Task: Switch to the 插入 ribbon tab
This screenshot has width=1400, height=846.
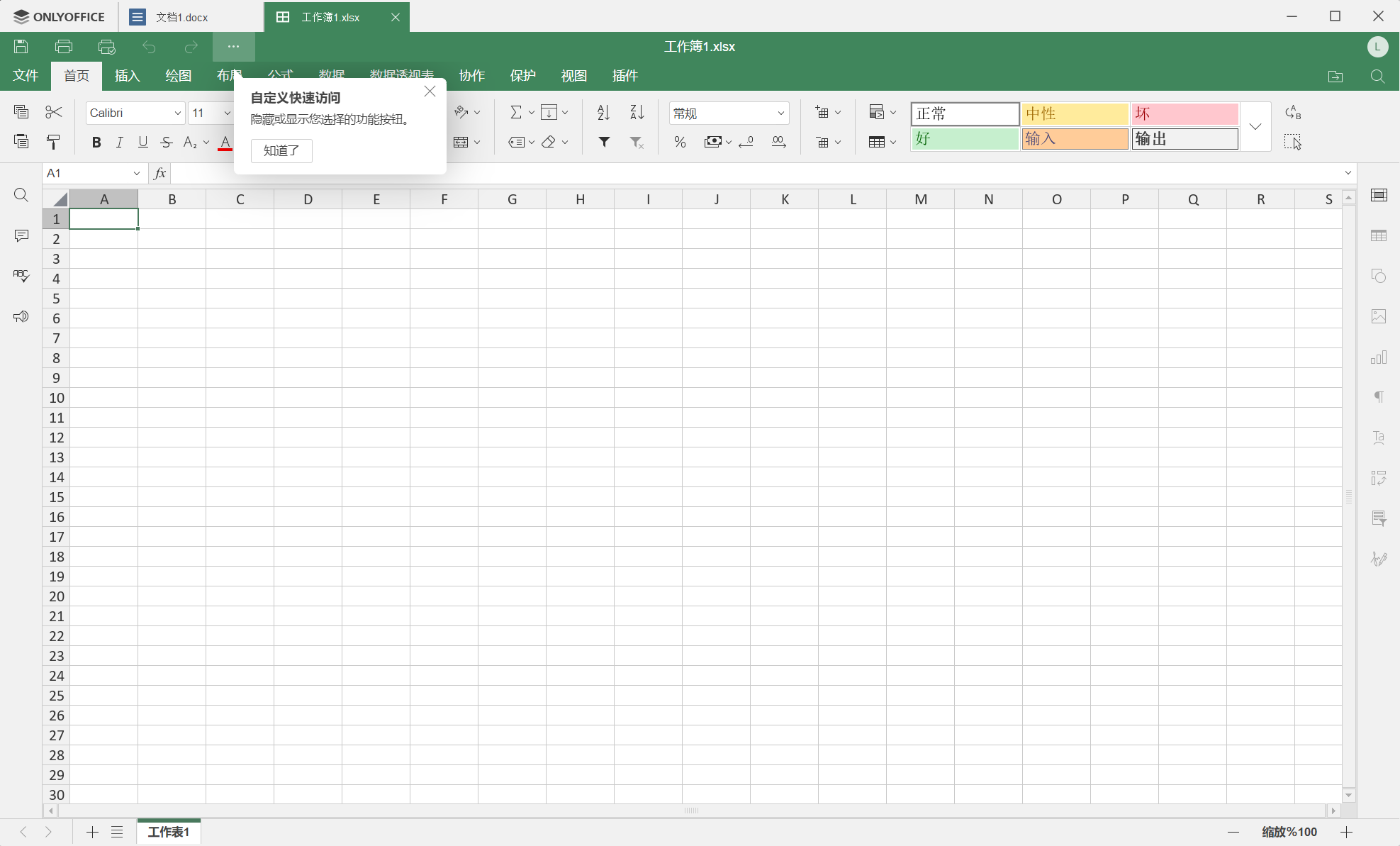Action: 127,76
